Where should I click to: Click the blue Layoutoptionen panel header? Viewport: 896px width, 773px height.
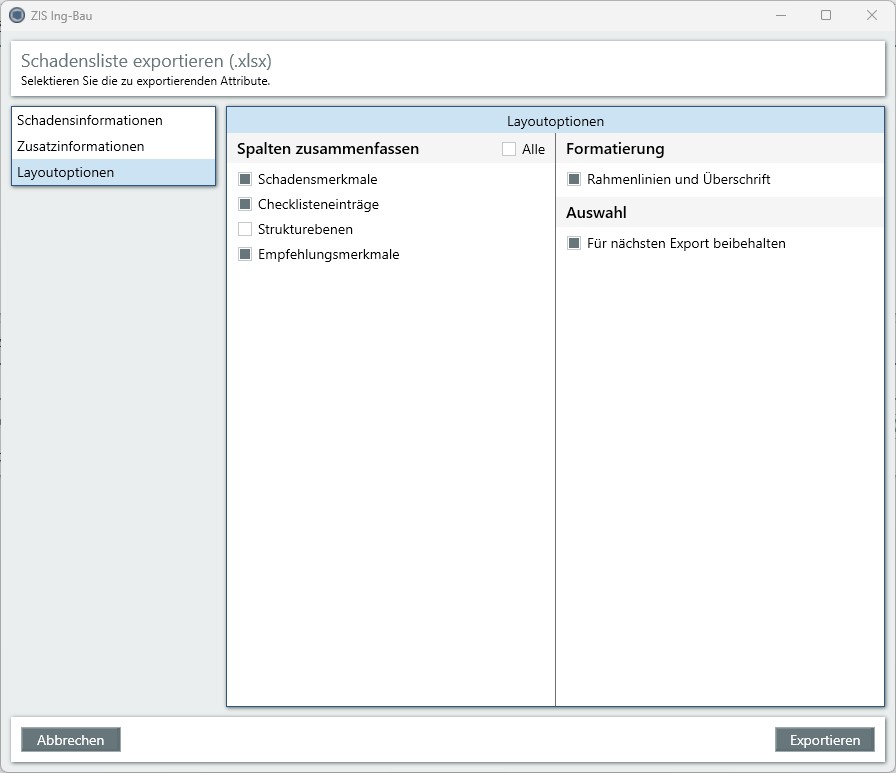pos(555,121)
